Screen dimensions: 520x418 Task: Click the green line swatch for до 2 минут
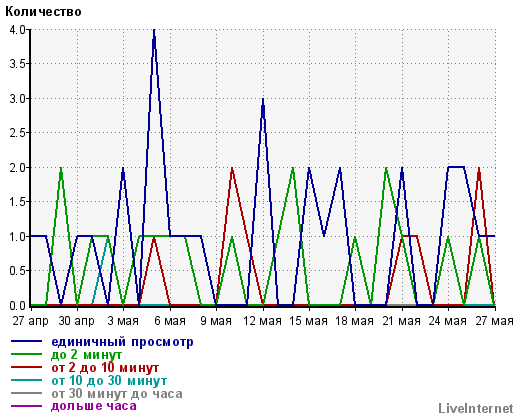pos(26,354)
